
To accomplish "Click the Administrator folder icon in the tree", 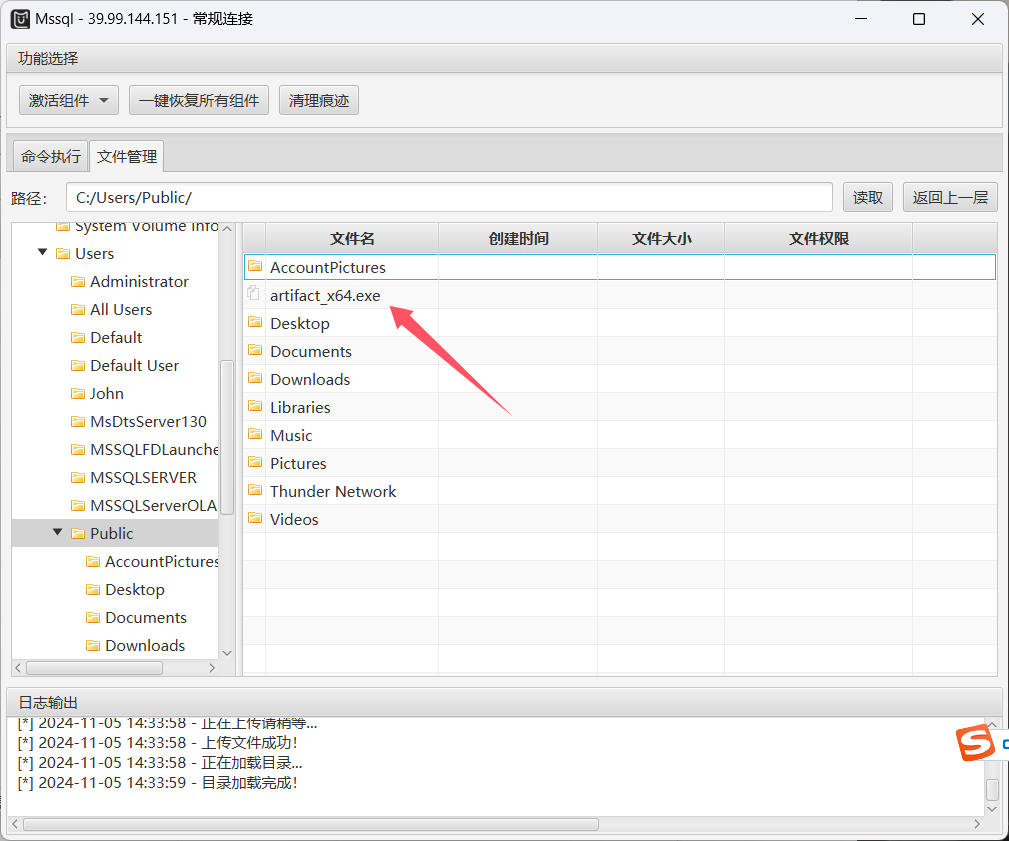I will click(x=78, y=282).
